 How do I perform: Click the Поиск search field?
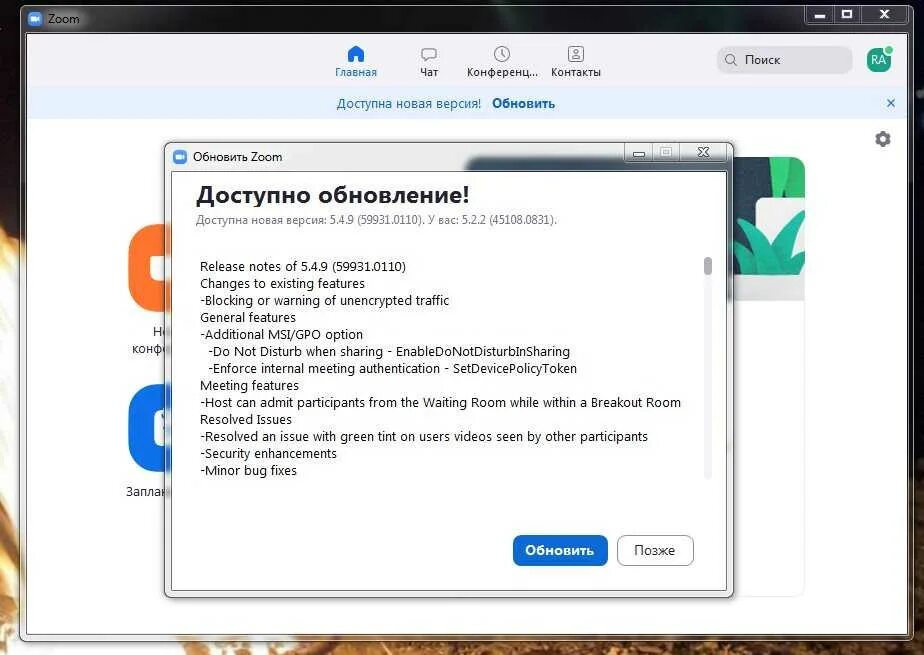click(x=784, y=59)
